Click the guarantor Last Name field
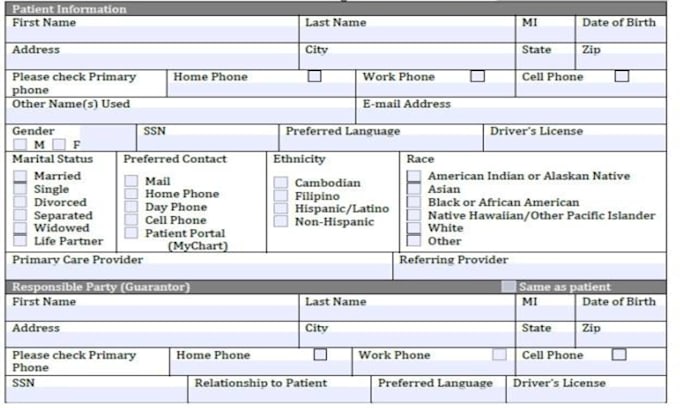 (407, 308)
